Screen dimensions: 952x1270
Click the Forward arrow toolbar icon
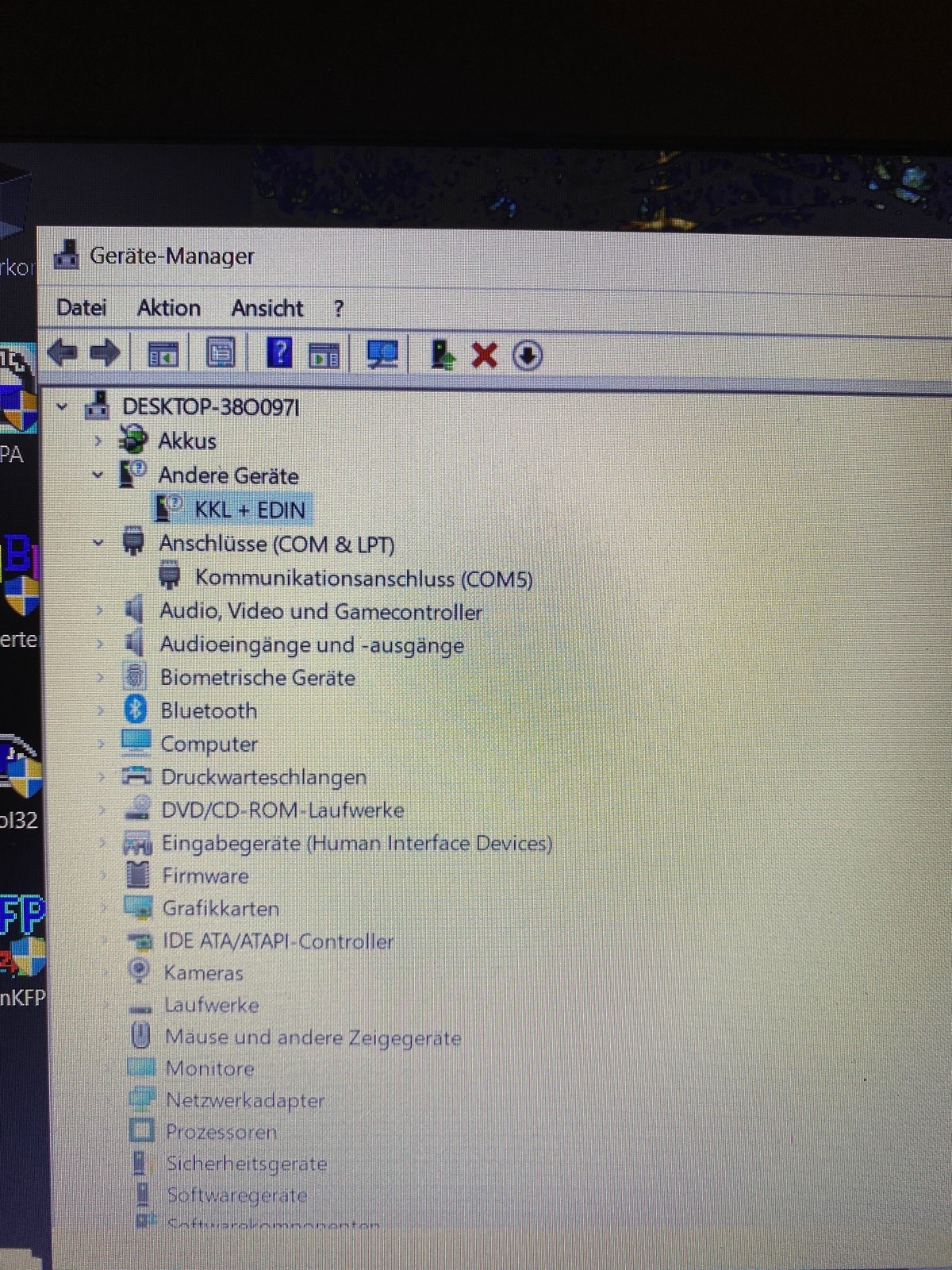point(105,353)
